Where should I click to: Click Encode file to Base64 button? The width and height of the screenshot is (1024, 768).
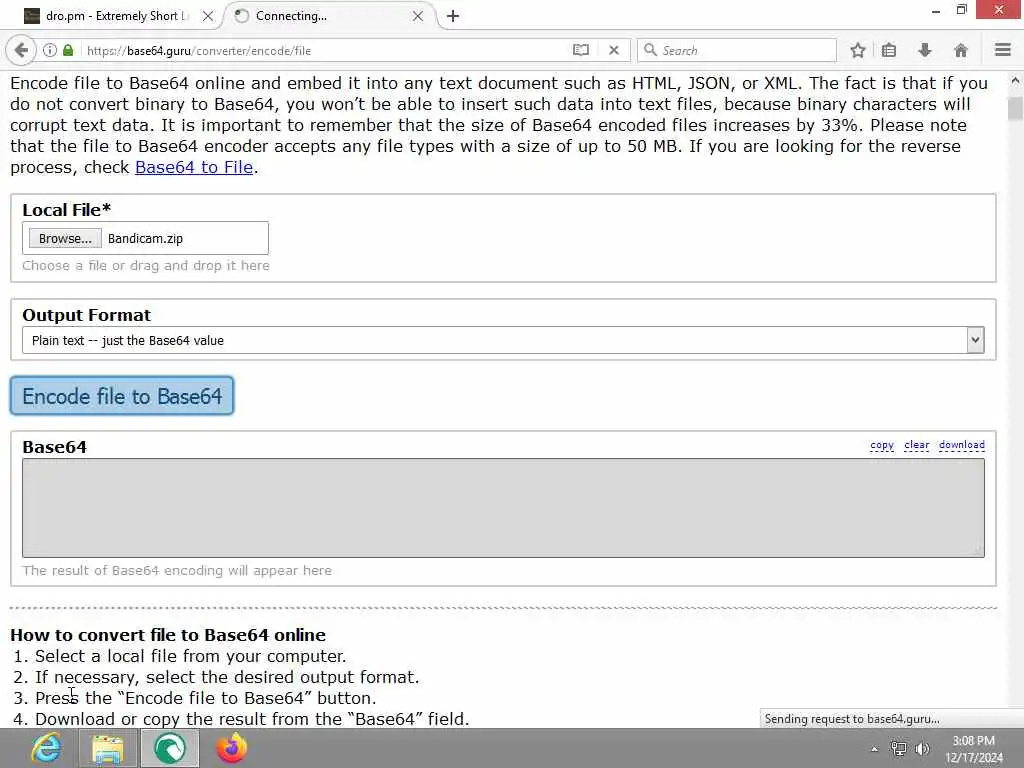(122, 396)
